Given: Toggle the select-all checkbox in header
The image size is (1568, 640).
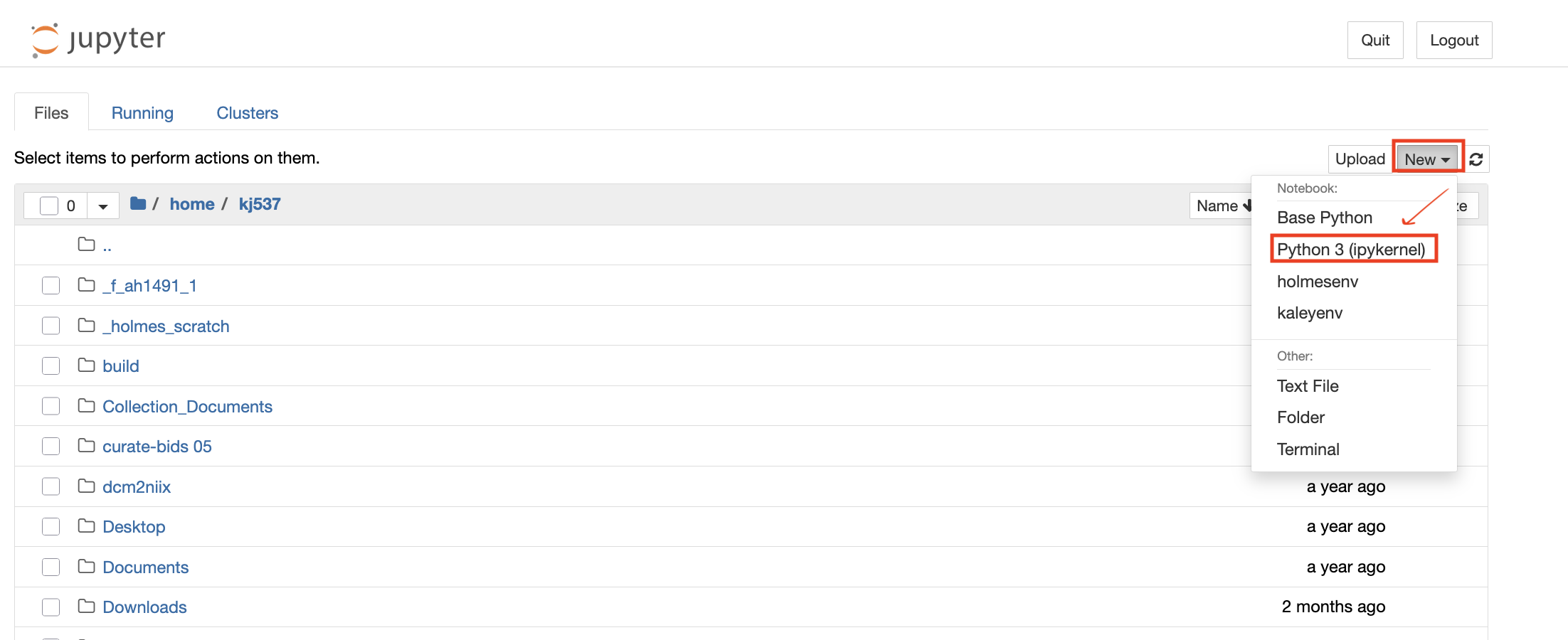Looking at the screenshot, I should tap(49, 206).
